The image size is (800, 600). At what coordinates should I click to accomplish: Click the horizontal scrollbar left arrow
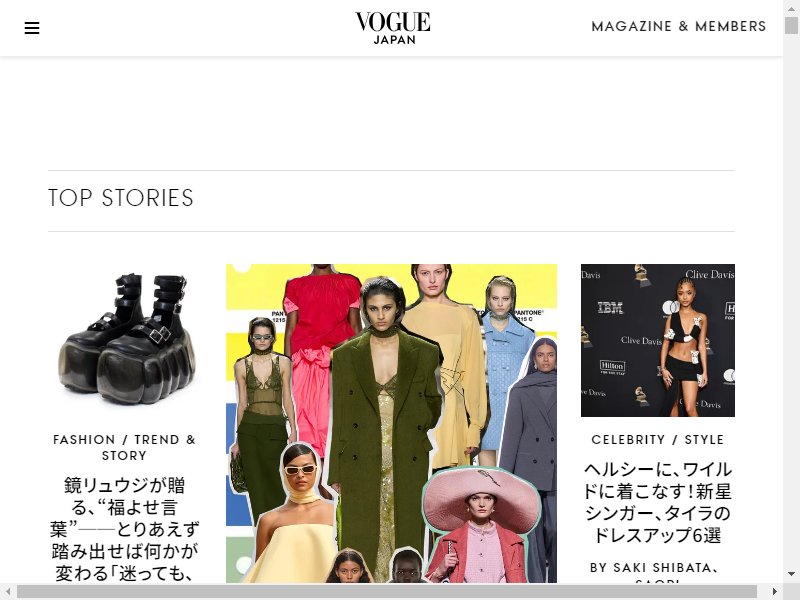click(8, 592)
